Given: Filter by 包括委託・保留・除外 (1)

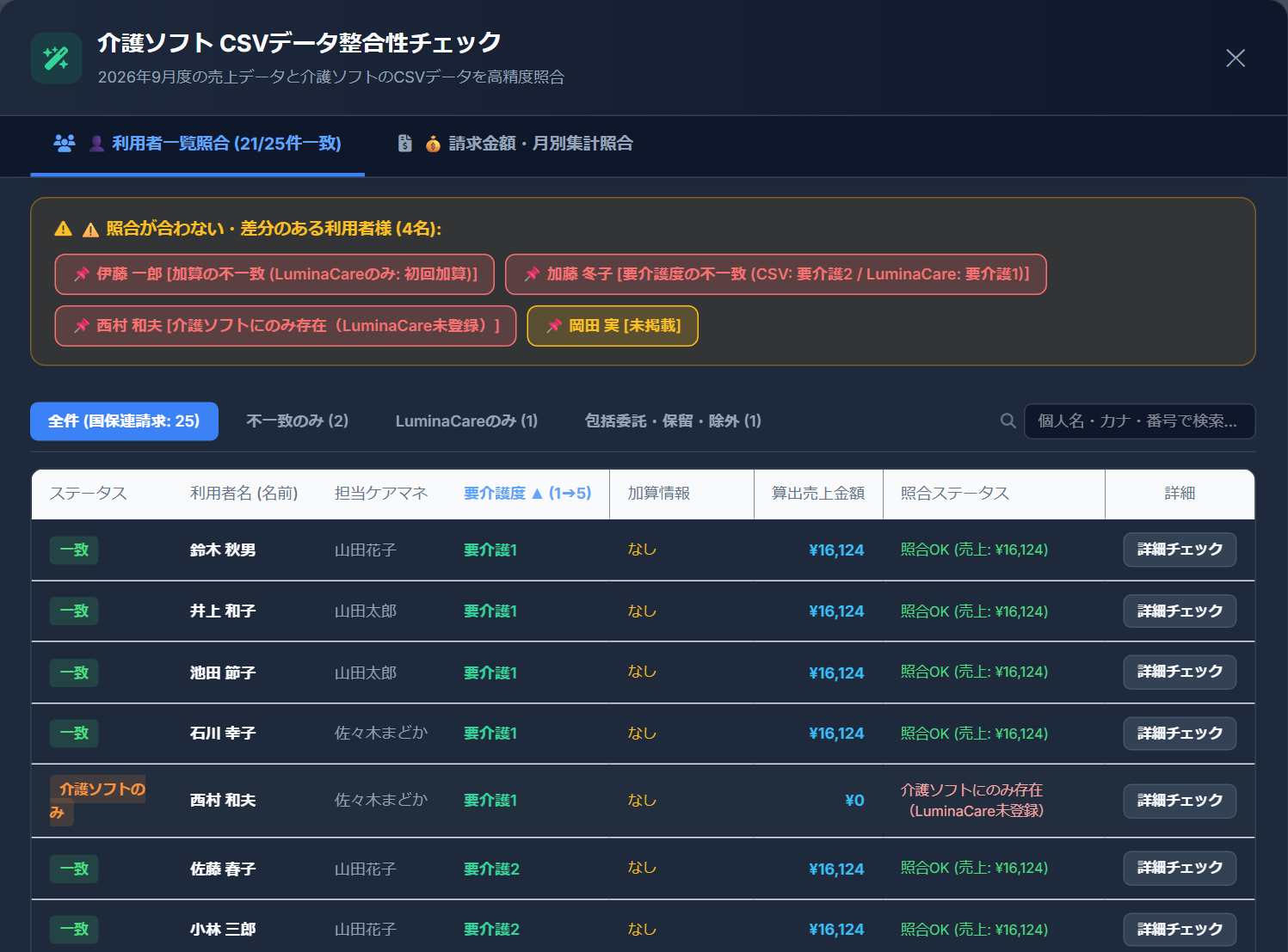Looking at the screenshot, I should 673,421.
